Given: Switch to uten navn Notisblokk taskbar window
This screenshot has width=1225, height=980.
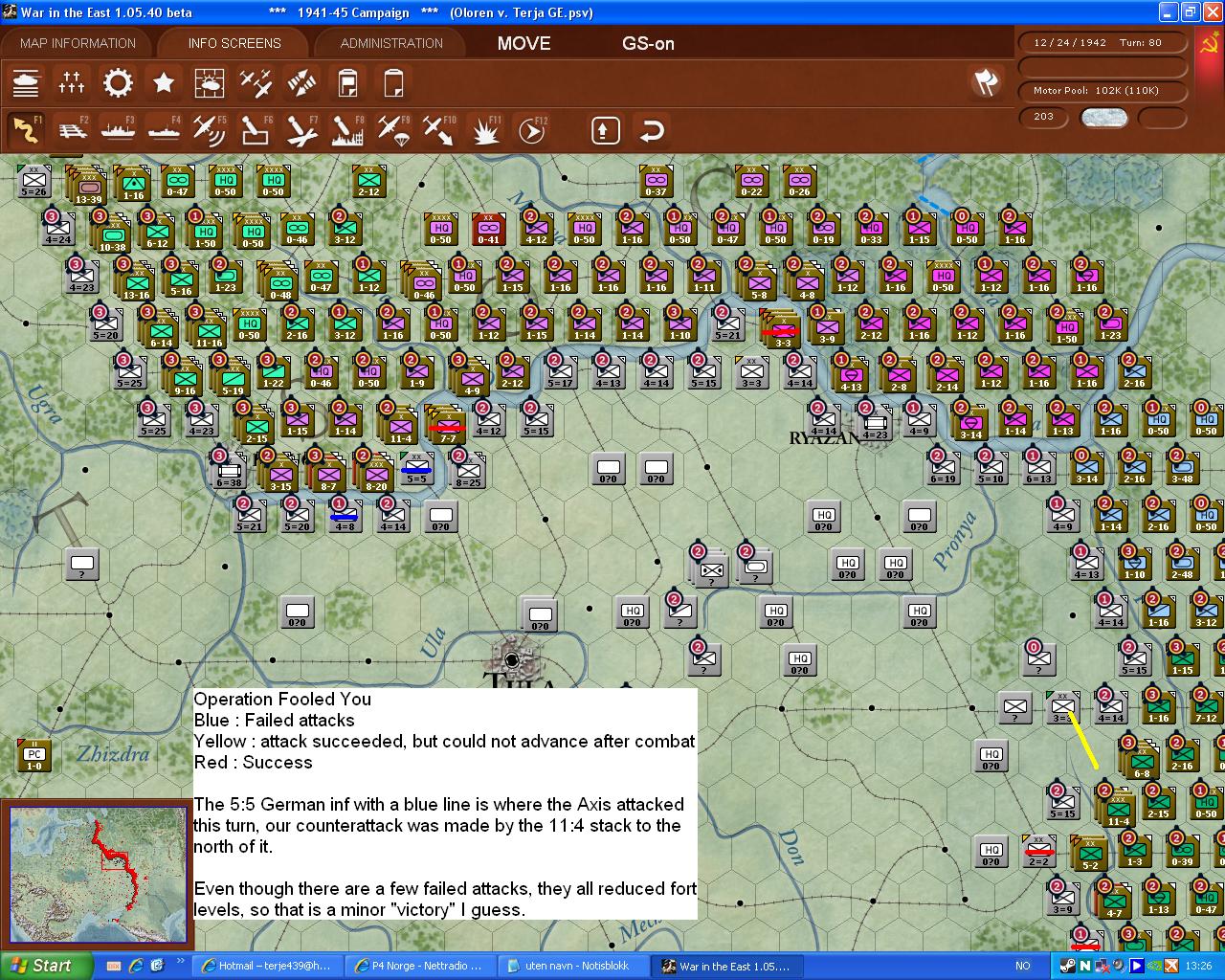Looking at the screenshot, I should pos(572,966).
